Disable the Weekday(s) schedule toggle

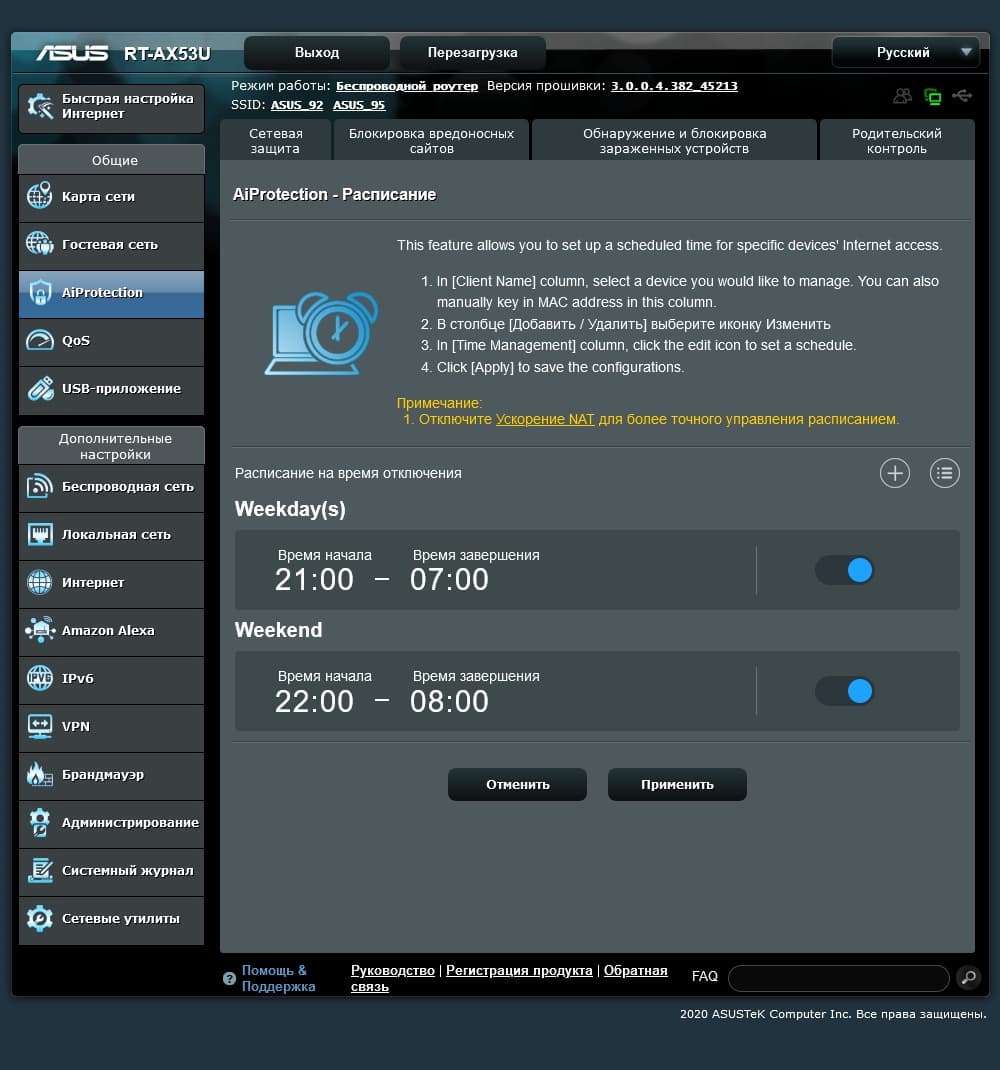point(844,570)
